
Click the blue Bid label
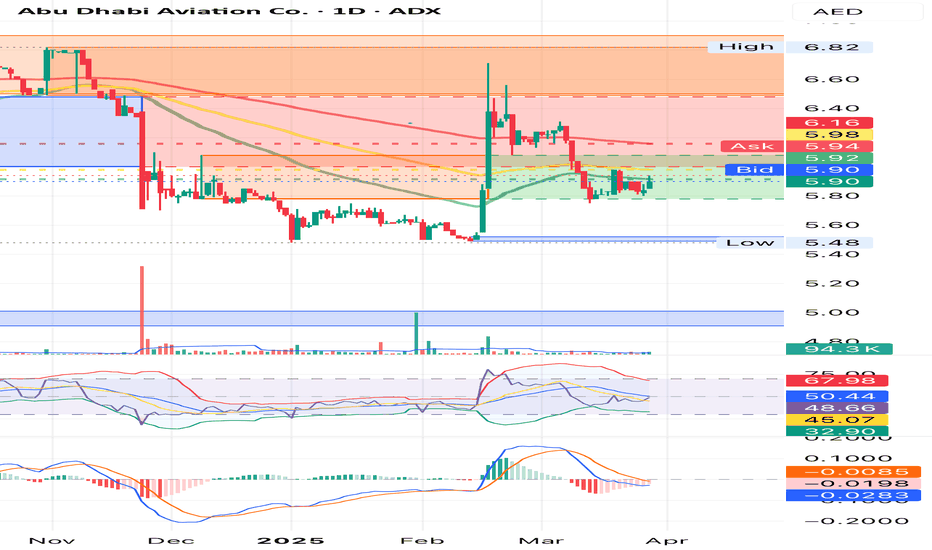click(754, 169)
